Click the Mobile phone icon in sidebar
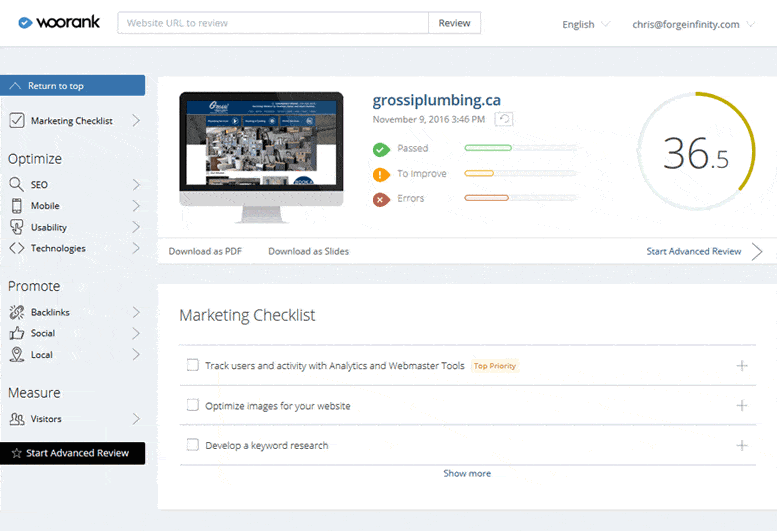This screenshot has width=777, height=531. coord(16,206)
